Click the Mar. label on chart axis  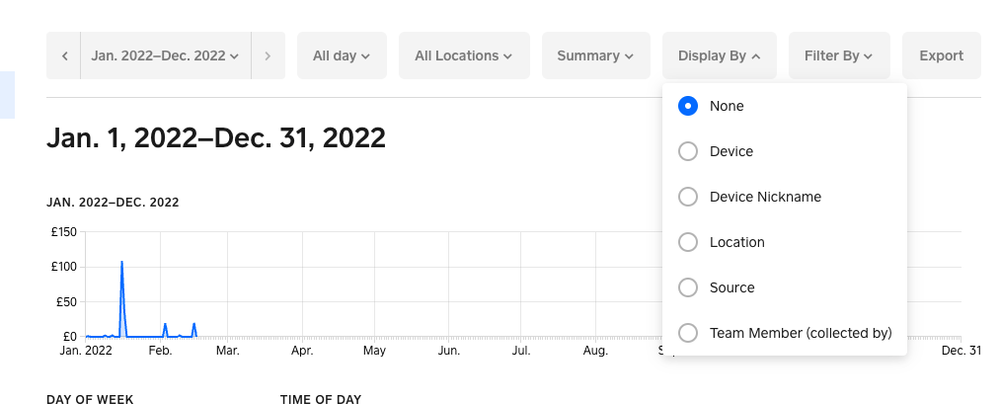point(228,351)
